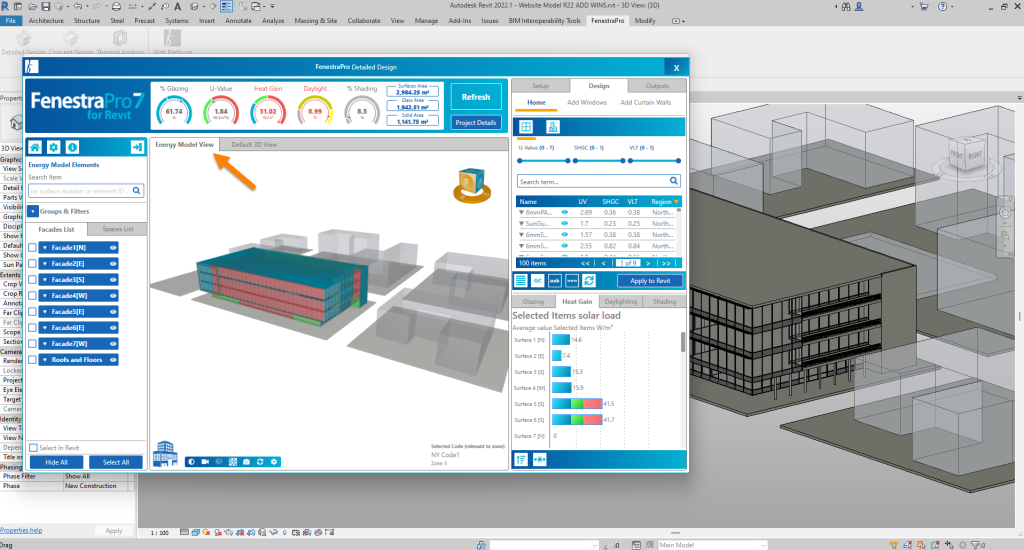The width and height of the screenshot is (1024, 550).
Task: Click the video camera icon in viewer toolbar
Action: 205,462
